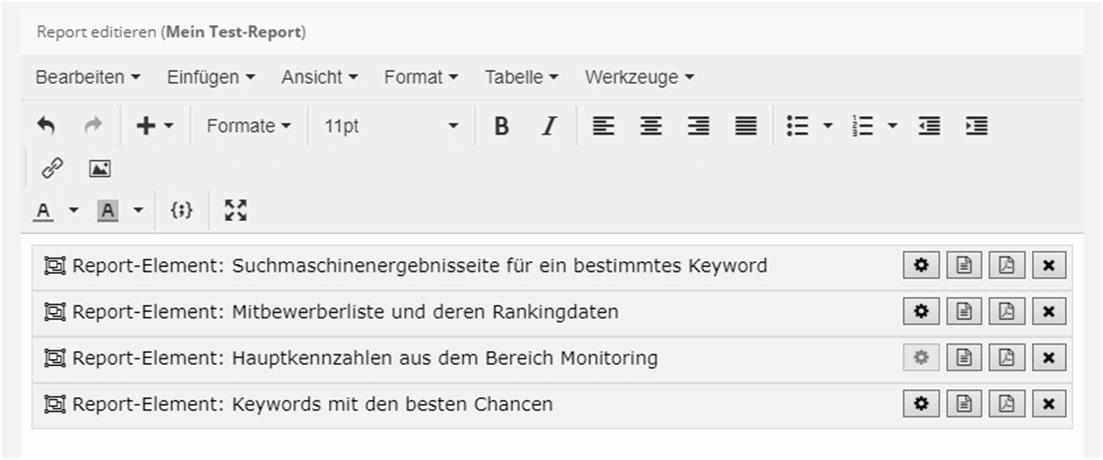Open the 11pt font size dropdown
The width and height of the screenshot is (1103, 460).
(x=391, y=126)
